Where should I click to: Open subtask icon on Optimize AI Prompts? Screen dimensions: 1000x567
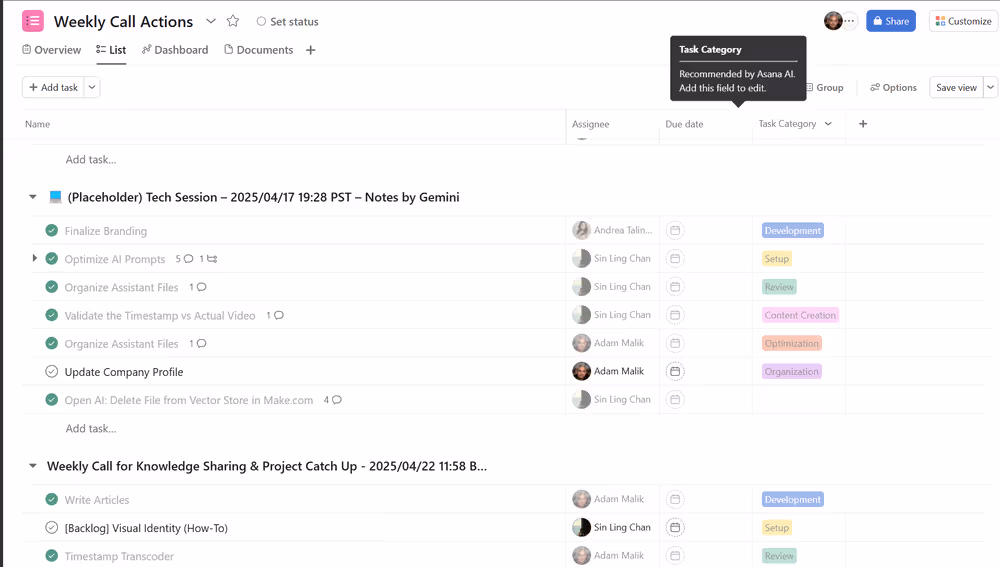click(209, 259)
